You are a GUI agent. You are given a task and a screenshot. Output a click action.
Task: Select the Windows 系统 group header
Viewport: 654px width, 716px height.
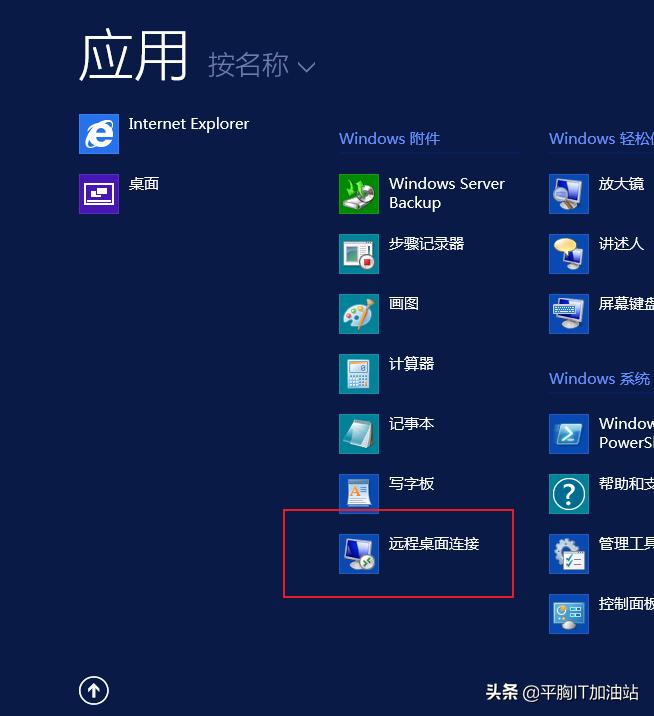pyautogui.click(x=599, y=379)
